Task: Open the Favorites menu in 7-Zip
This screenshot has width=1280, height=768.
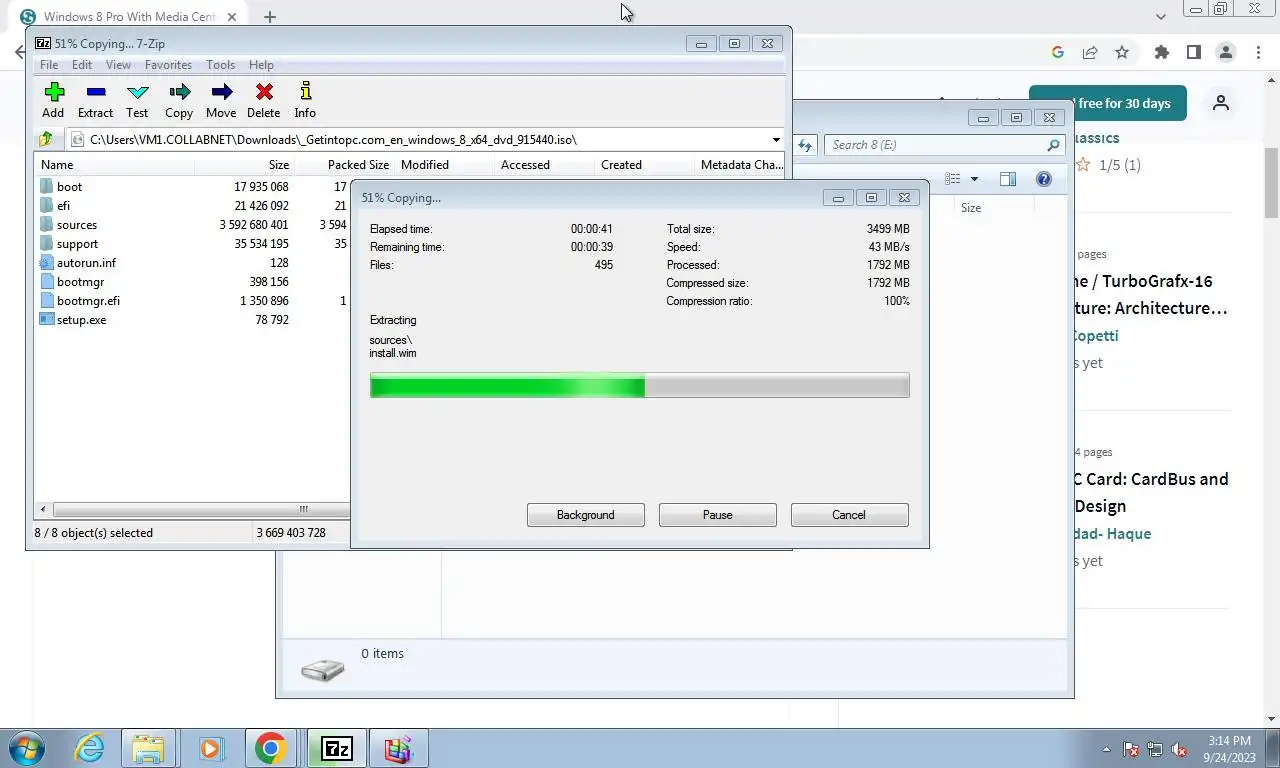Action: (x=168, y=65)
